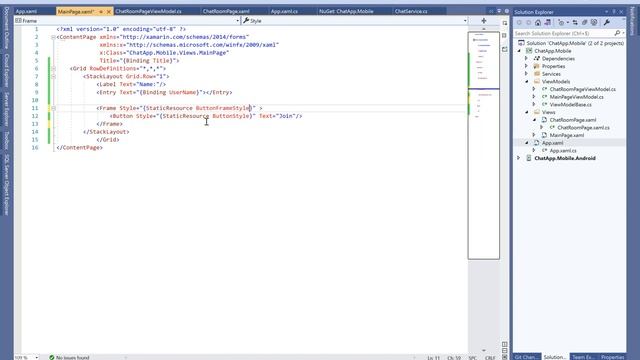The height and width of the screenshot is (360, 640).
Task: Click the bottom icon in editor right margin strip
Action: [505, 49]
